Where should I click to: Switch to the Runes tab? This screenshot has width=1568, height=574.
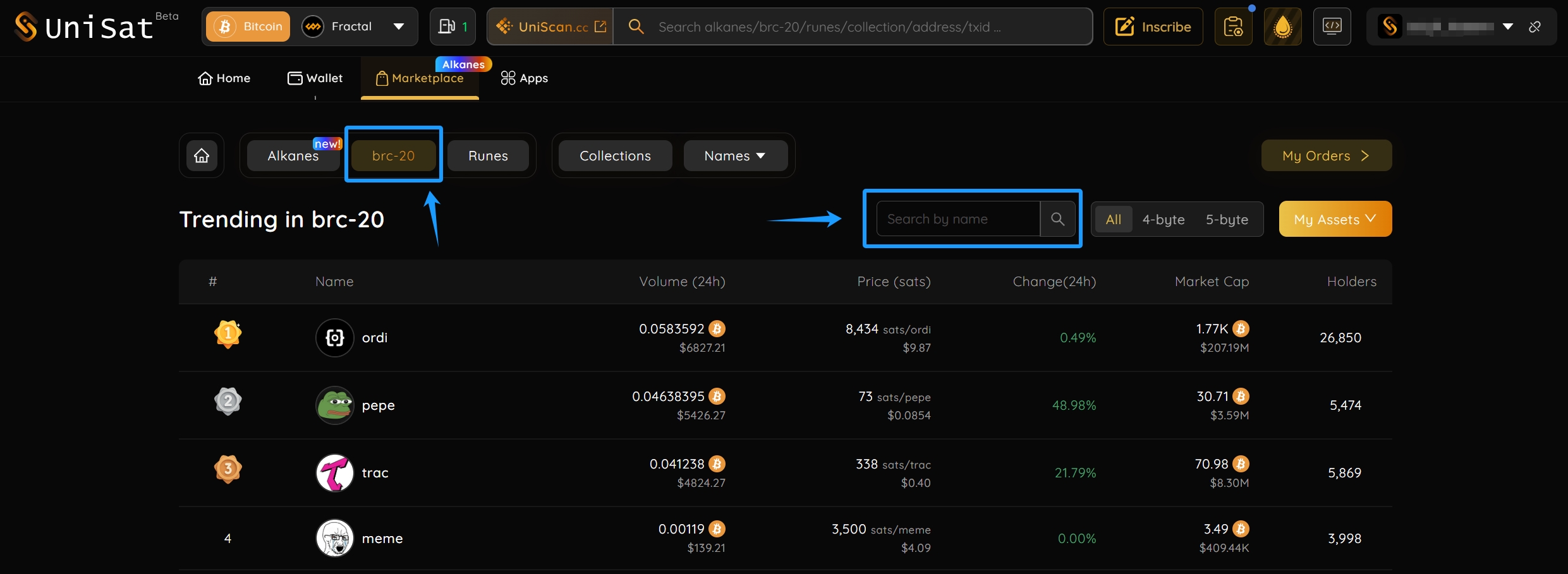488,156
